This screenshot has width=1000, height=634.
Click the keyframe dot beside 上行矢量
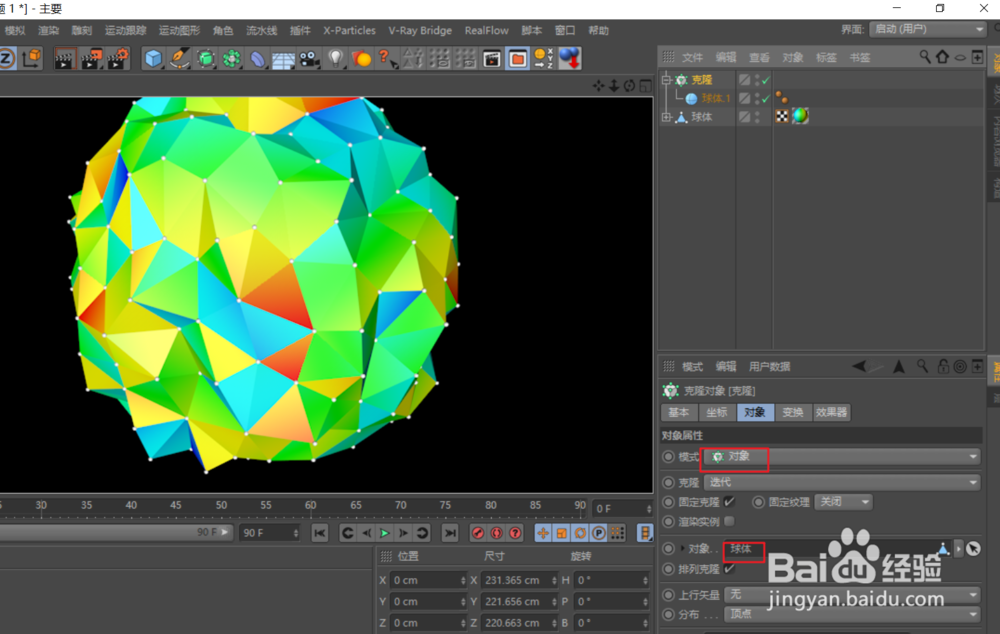tap(668, 595)
